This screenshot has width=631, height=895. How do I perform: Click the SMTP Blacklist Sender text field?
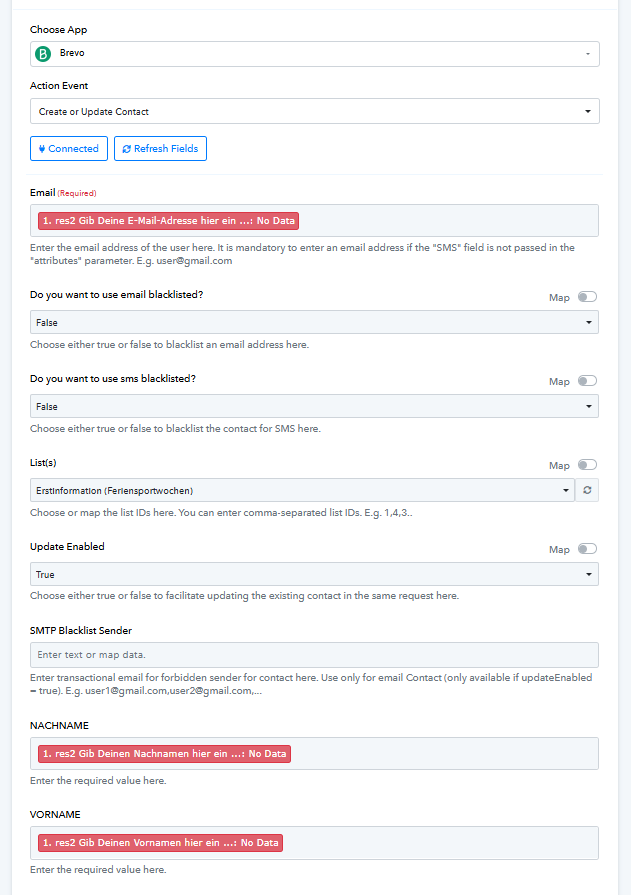(314, 655)
